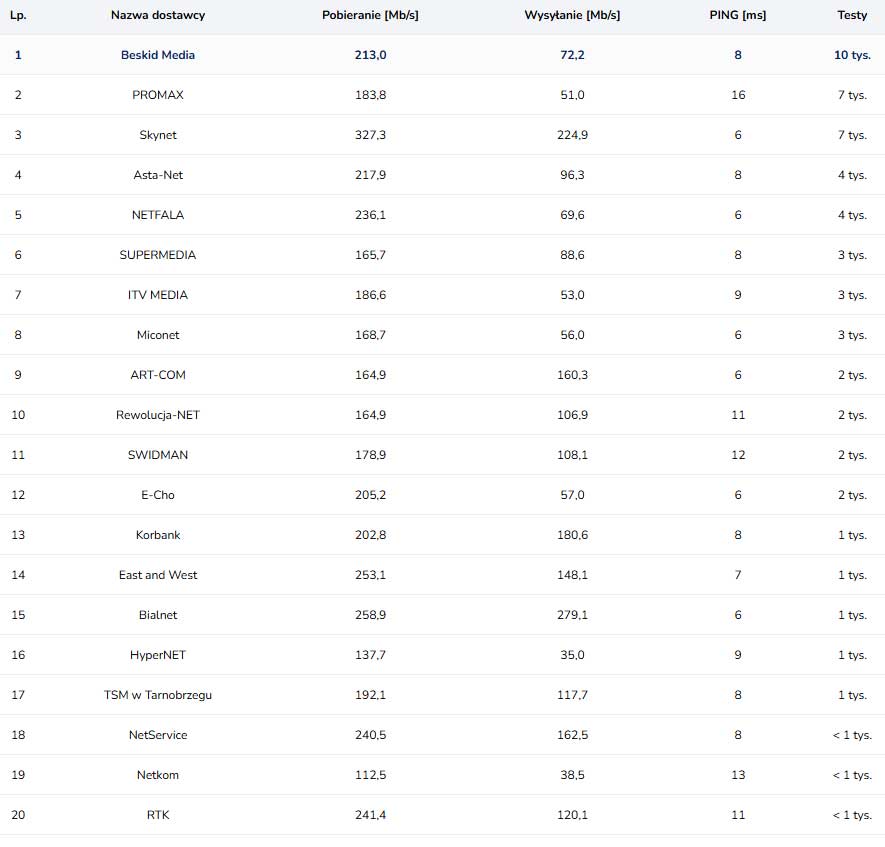Image resolution: width=885 pixels, height=847 pixels.
Task: Click the Wysyłanie [Mb/s] column header
Action: coord(572,16)
